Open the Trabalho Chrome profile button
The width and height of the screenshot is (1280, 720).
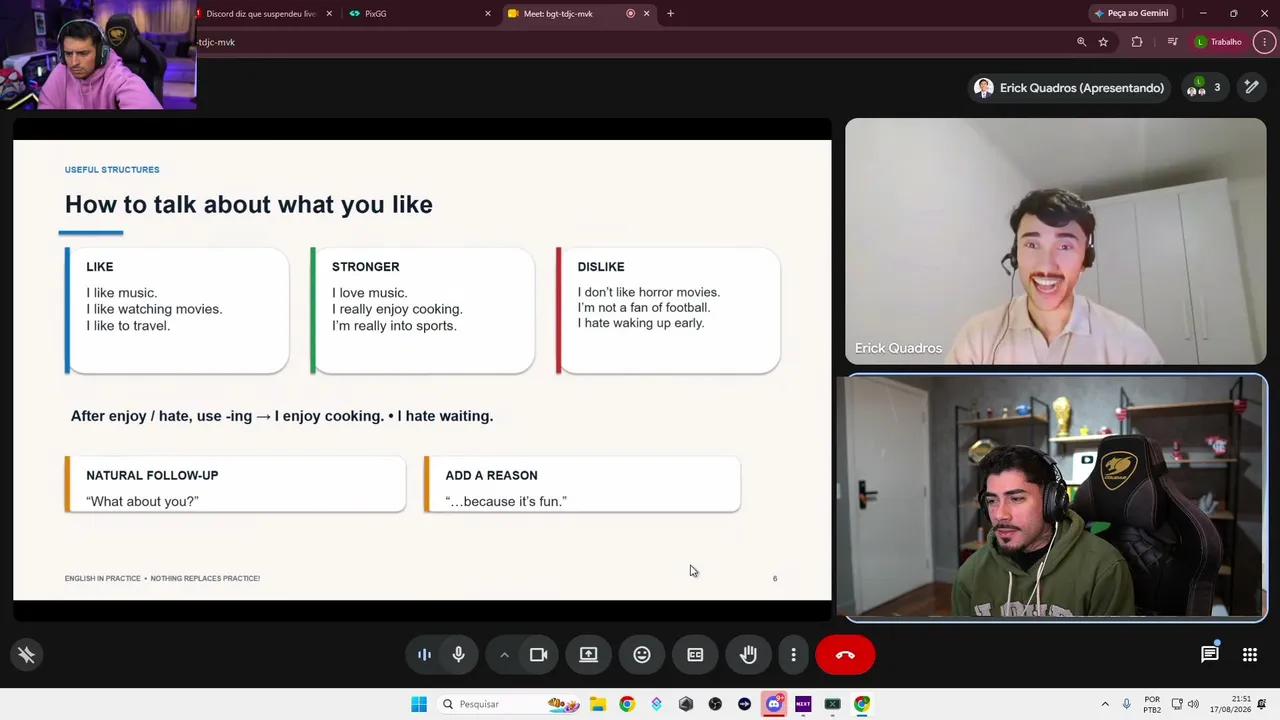coord(1218,42)
